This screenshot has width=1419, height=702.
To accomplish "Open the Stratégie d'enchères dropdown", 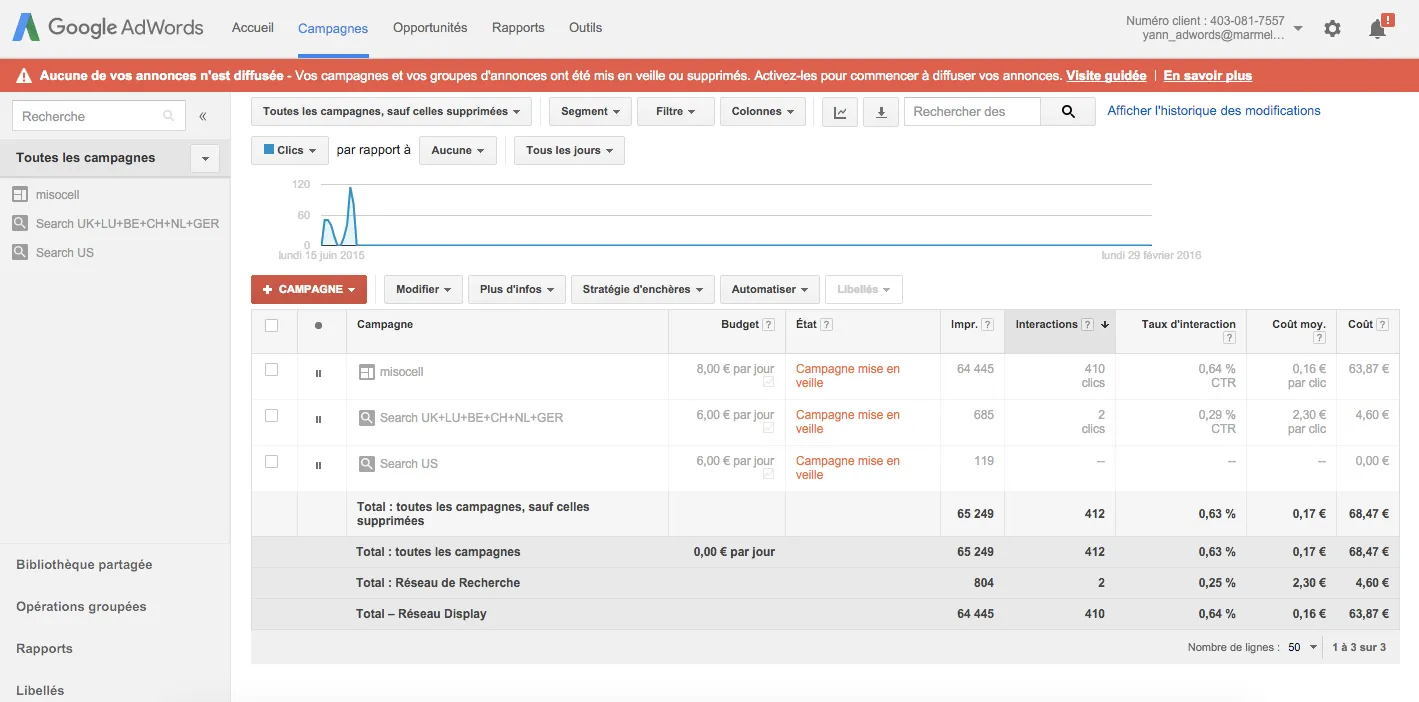I will tap(642, 289).
